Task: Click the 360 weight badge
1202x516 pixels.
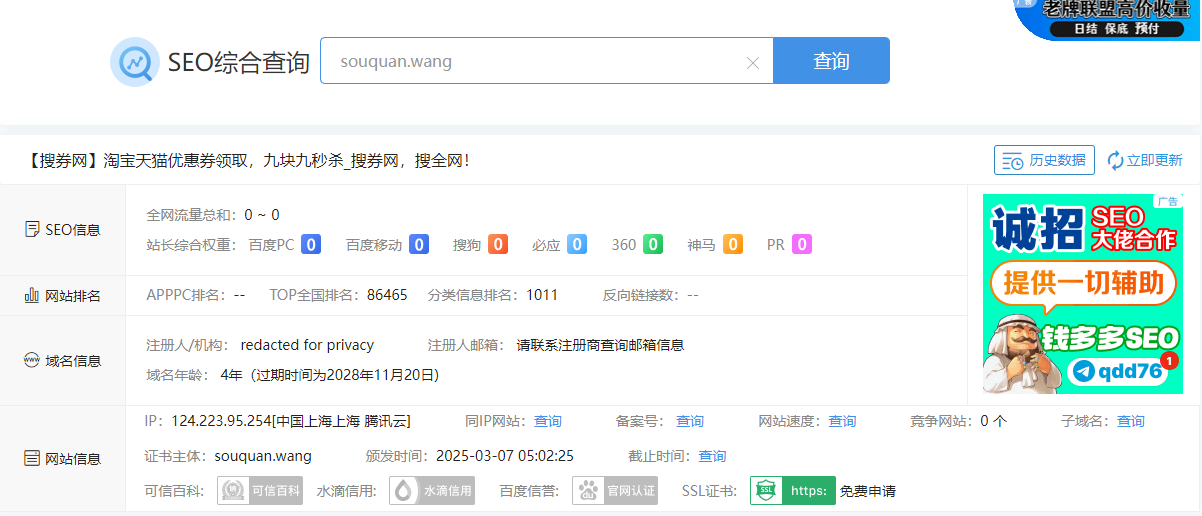Action: coord(653,244)
